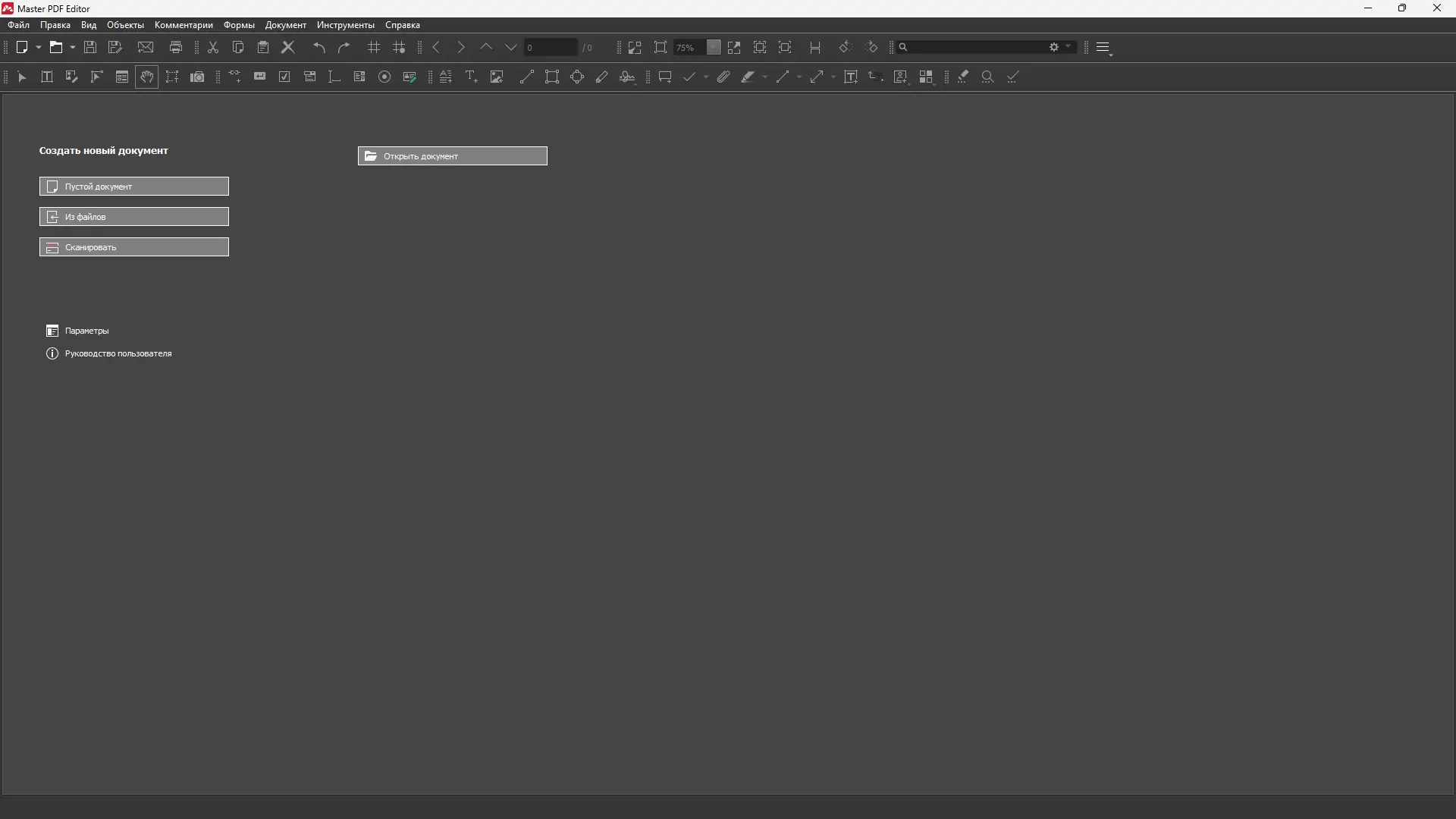Open the Комментарии menu
This screenshot has width=1456, height=819.
coord(182,25)
